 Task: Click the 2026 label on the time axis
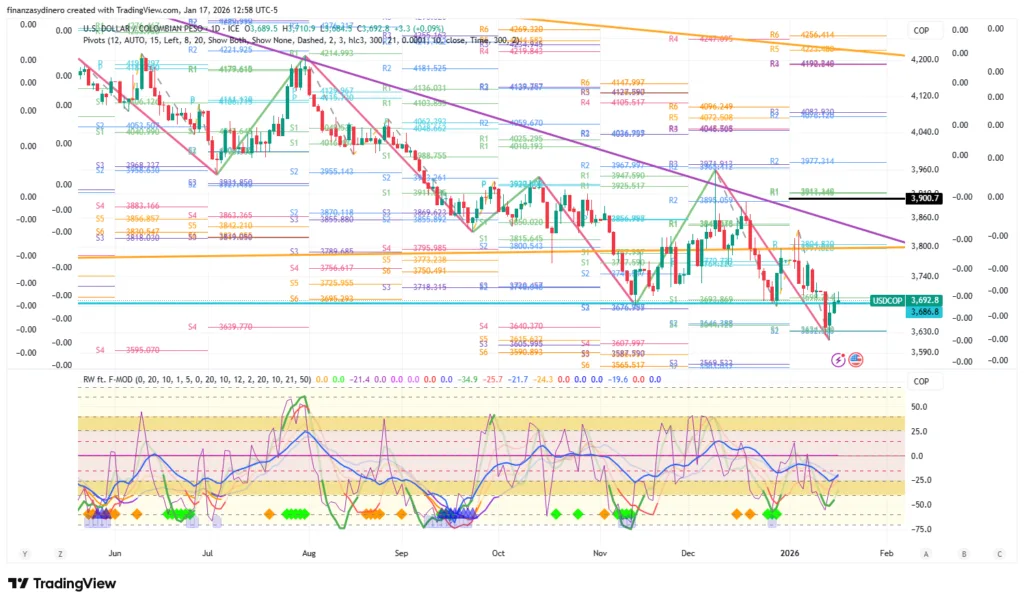click(790, 552)
